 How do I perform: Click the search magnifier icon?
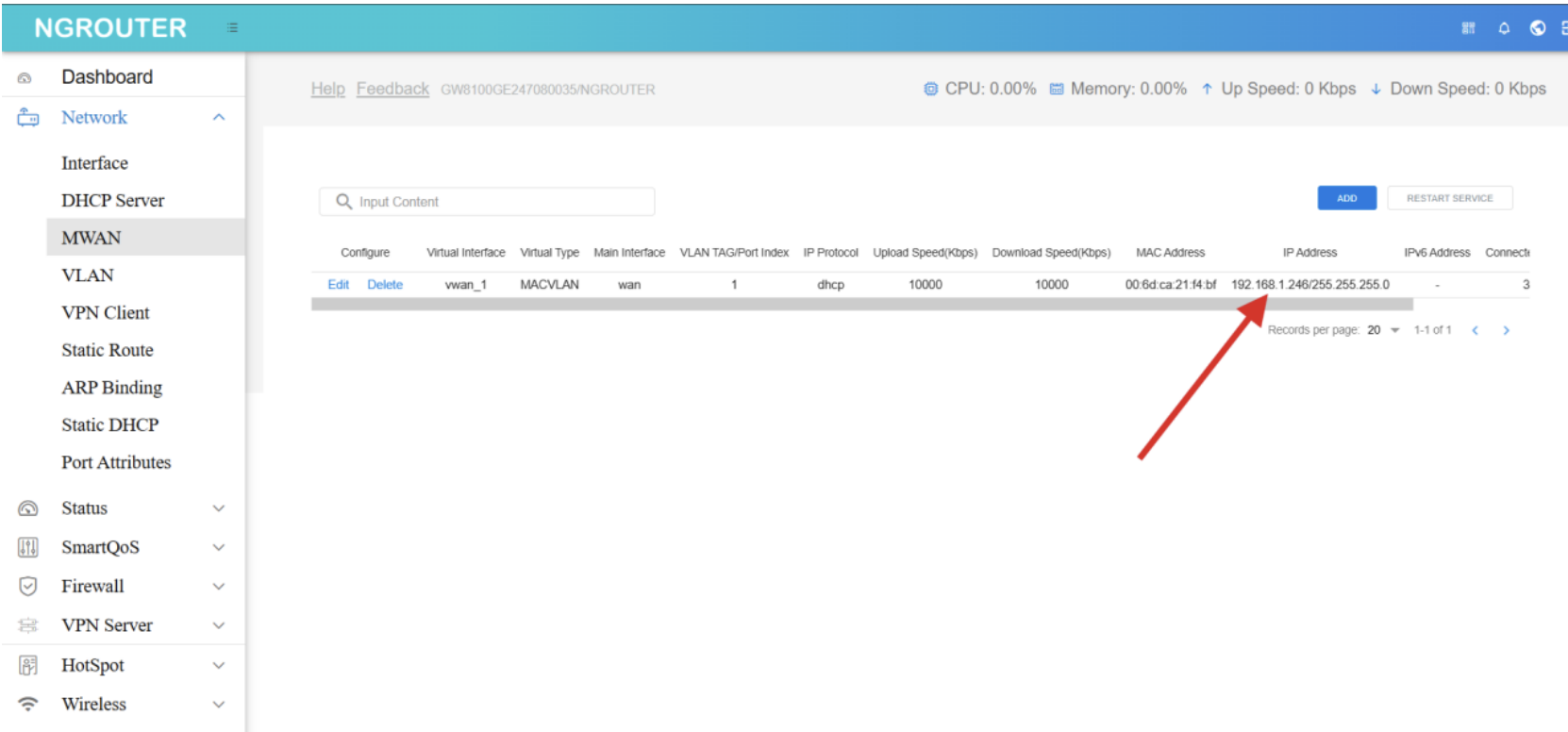(x=344, y=202)
